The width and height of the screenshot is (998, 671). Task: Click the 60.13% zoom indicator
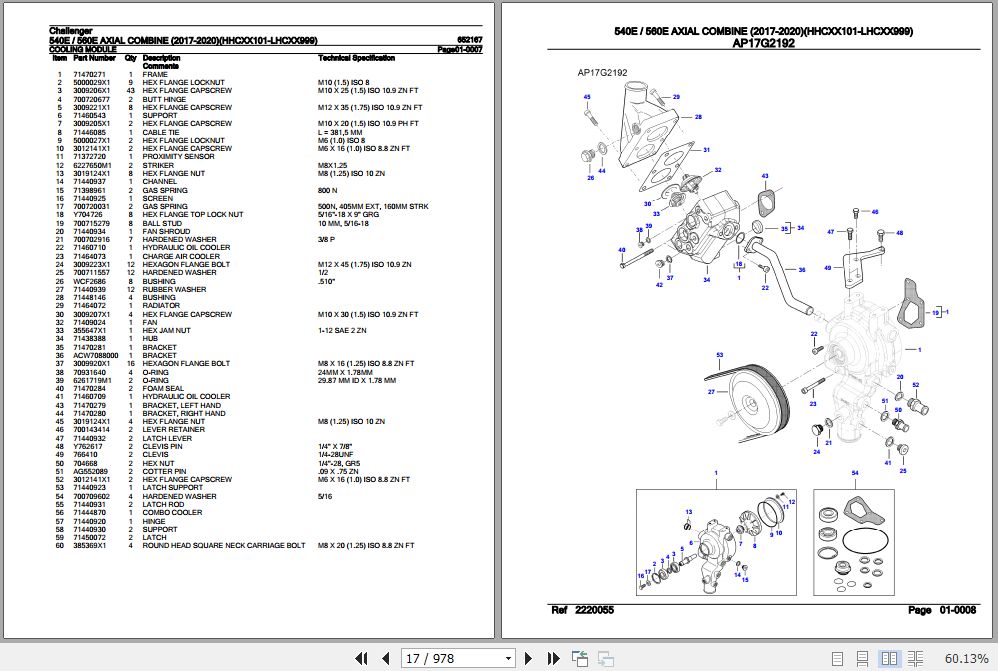(968, 658)
